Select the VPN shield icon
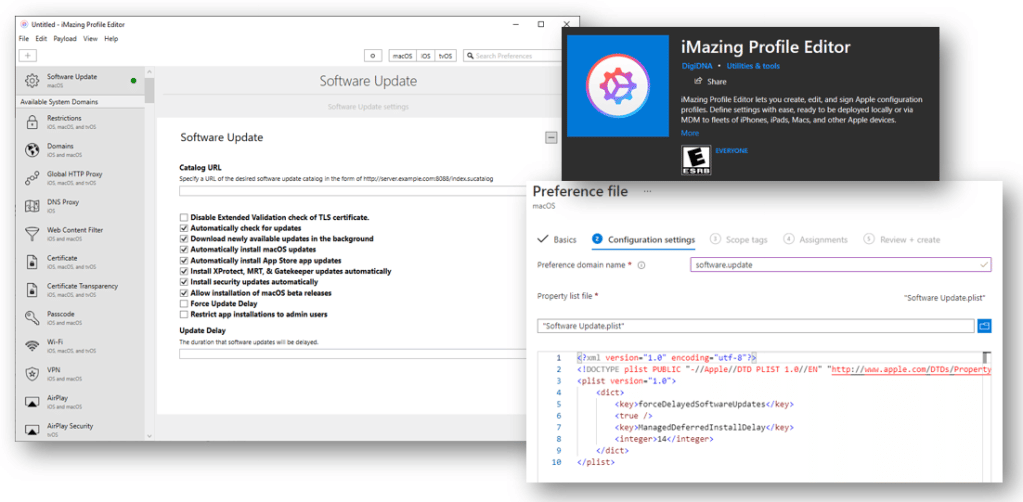Screen dimensions: 1023x502 (x=32, y=374)
